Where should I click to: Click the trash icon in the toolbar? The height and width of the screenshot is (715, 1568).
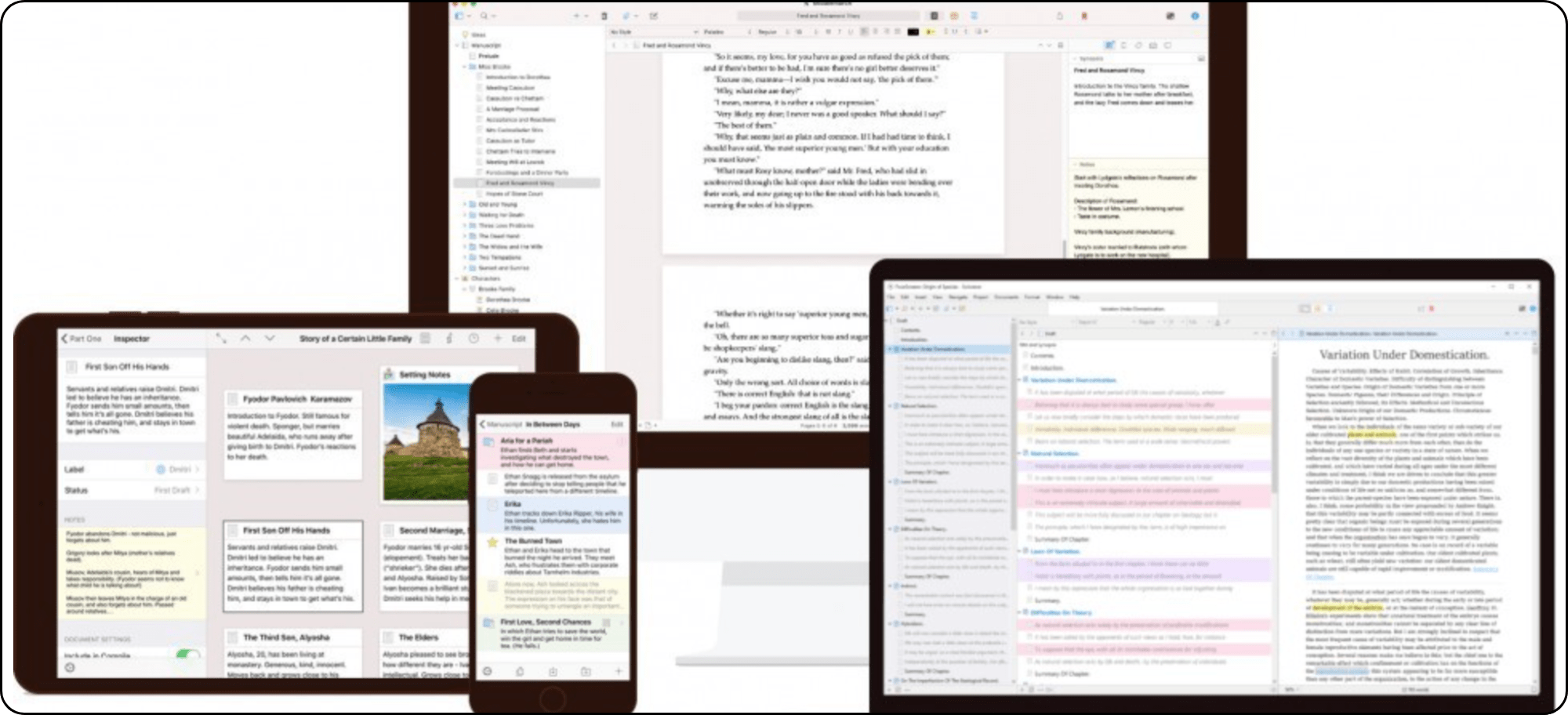604,16
